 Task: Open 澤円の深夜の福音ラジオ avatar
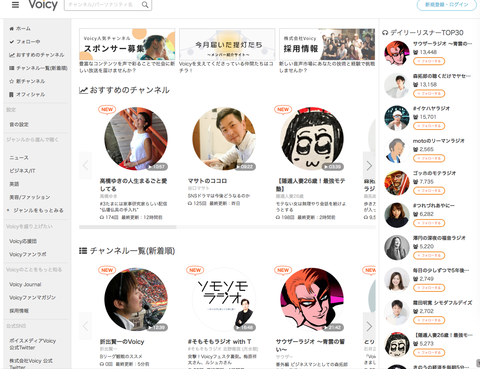[397, 247]
